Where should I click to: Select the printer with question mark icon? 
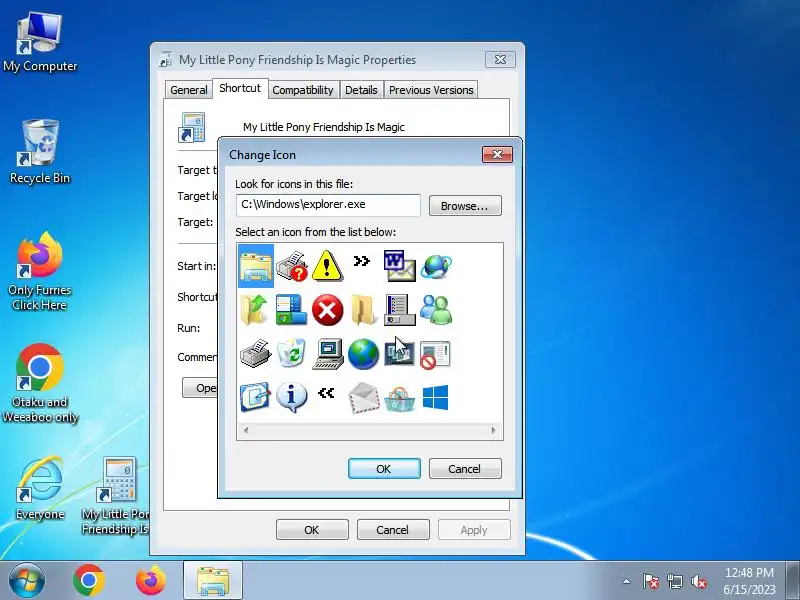pyautogui.click(x=291, y=266)
